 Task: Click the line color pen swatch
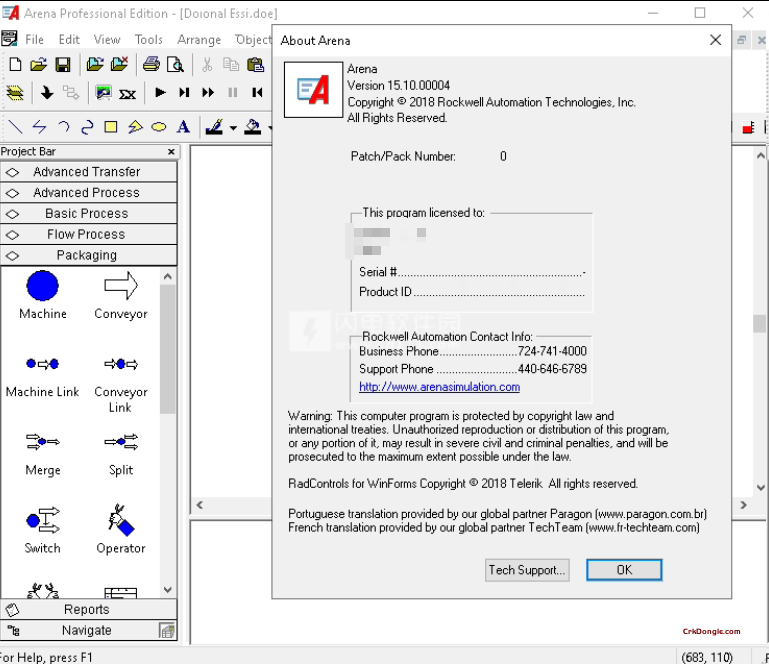coord(214,127)
